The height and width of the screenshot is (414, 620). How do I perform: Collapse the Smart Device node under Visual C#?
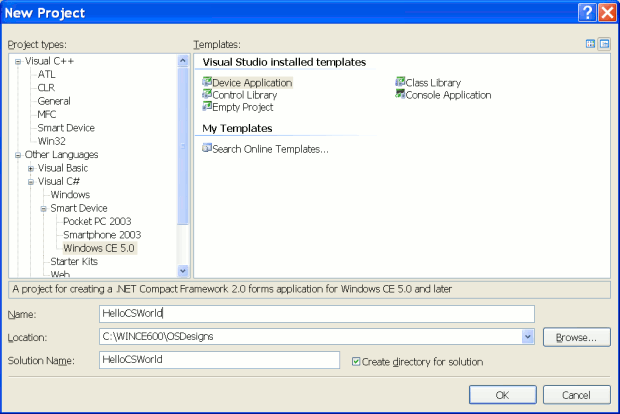point(44,208)
